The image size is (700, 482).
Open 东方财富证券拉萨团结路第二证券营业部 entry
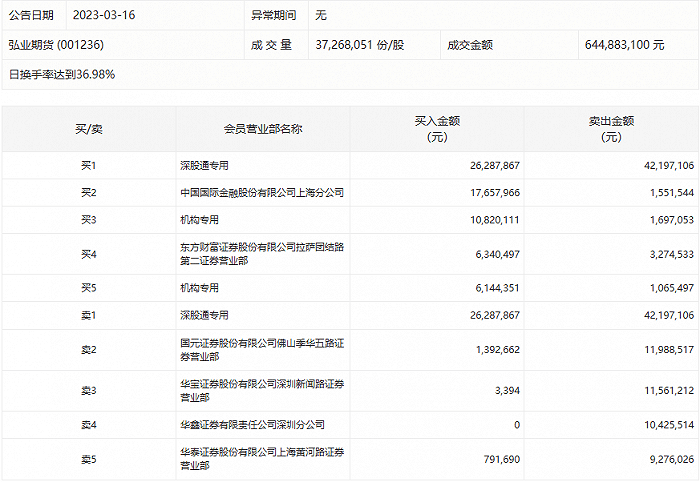pos(261,254)
